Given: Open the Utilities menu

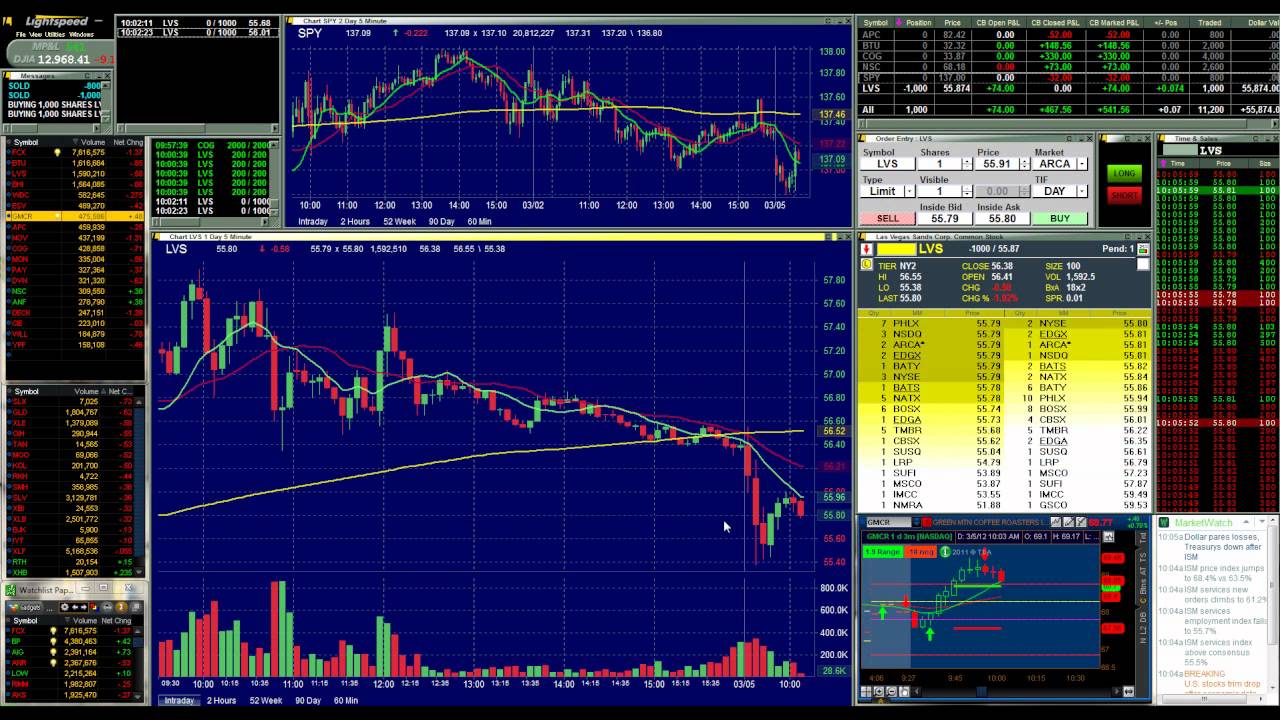Looking at the screenshot, I should click(x=55, y=34).
